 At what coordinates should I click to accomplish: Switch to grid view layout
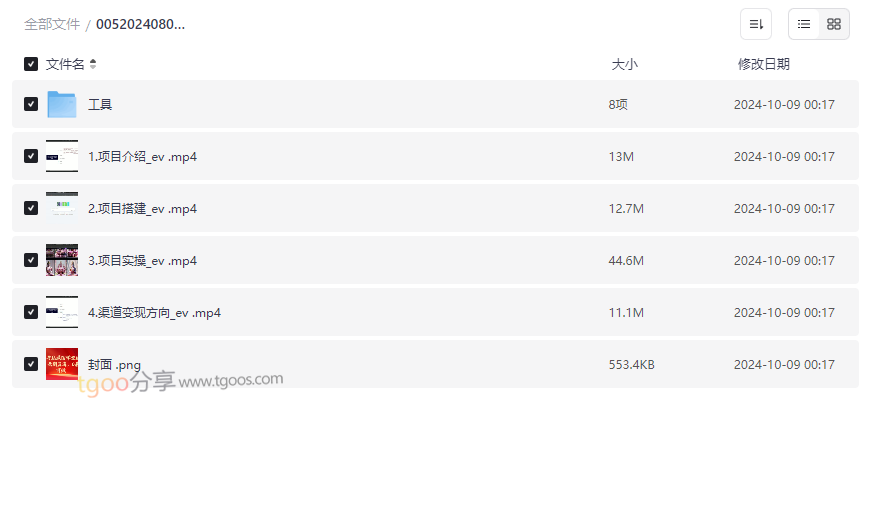pos(834,24)
